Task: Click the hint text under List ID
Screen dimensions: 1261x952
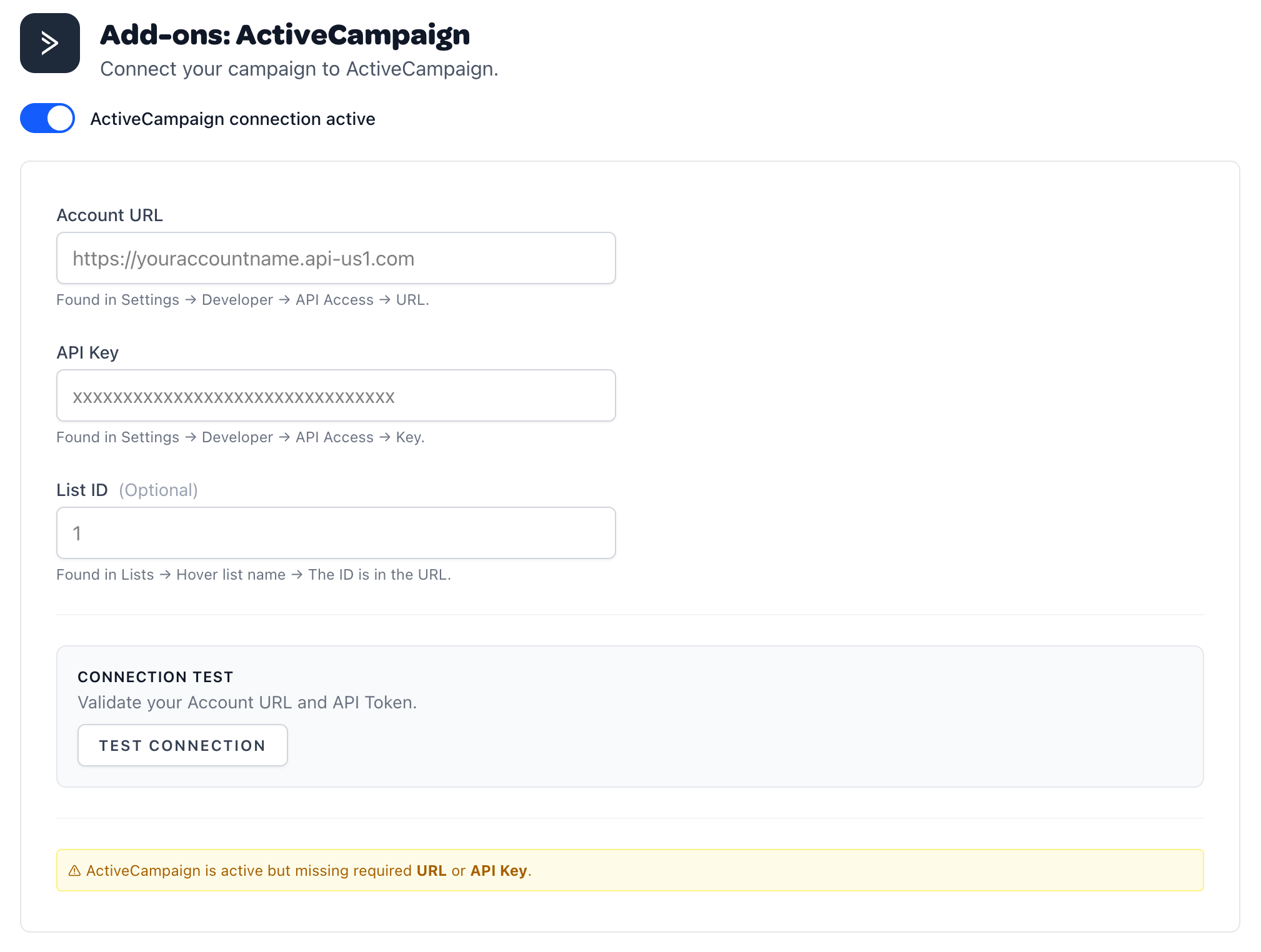Action: 253,574
